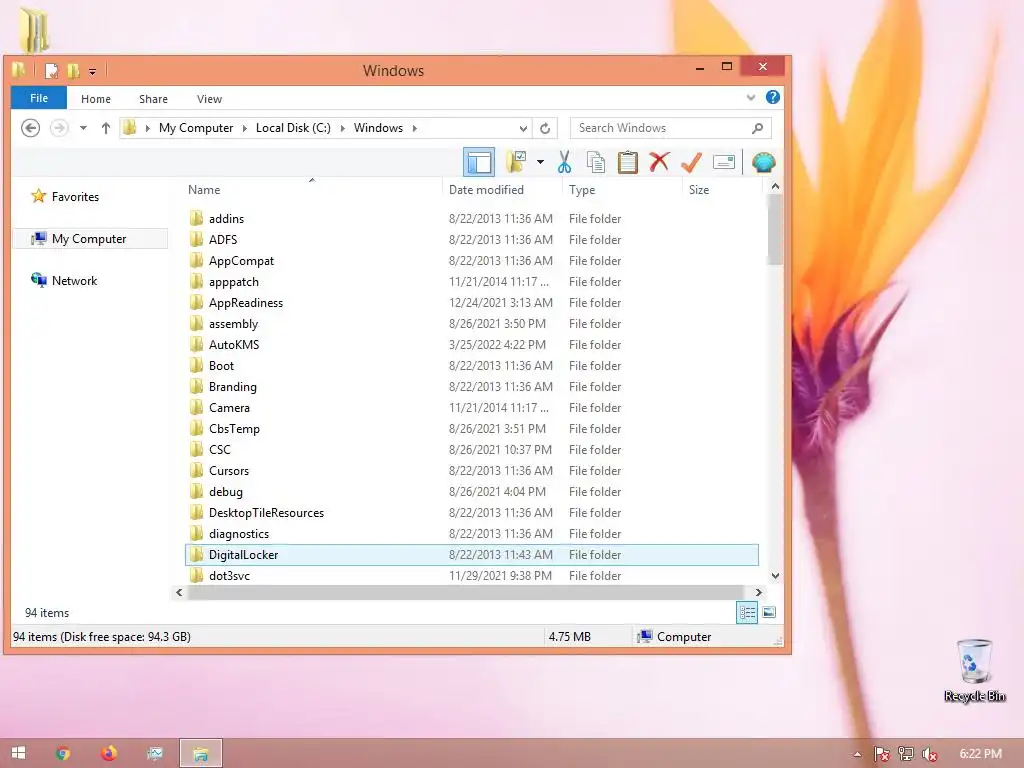This screenshot has height=768, width=1024.
Task: Click New folder icon in quick access toolbar
Action: pos(73,71)
